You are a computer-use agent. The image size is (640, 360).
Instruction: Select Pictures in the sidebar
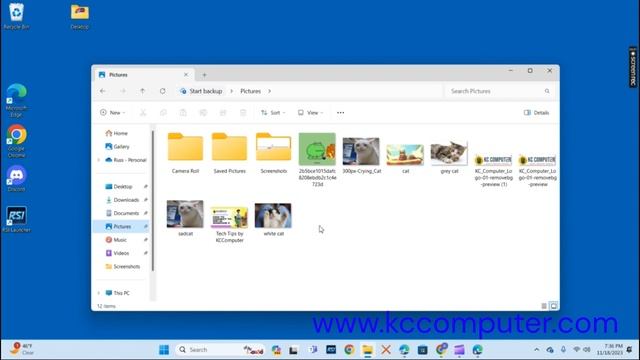[122, 227]
